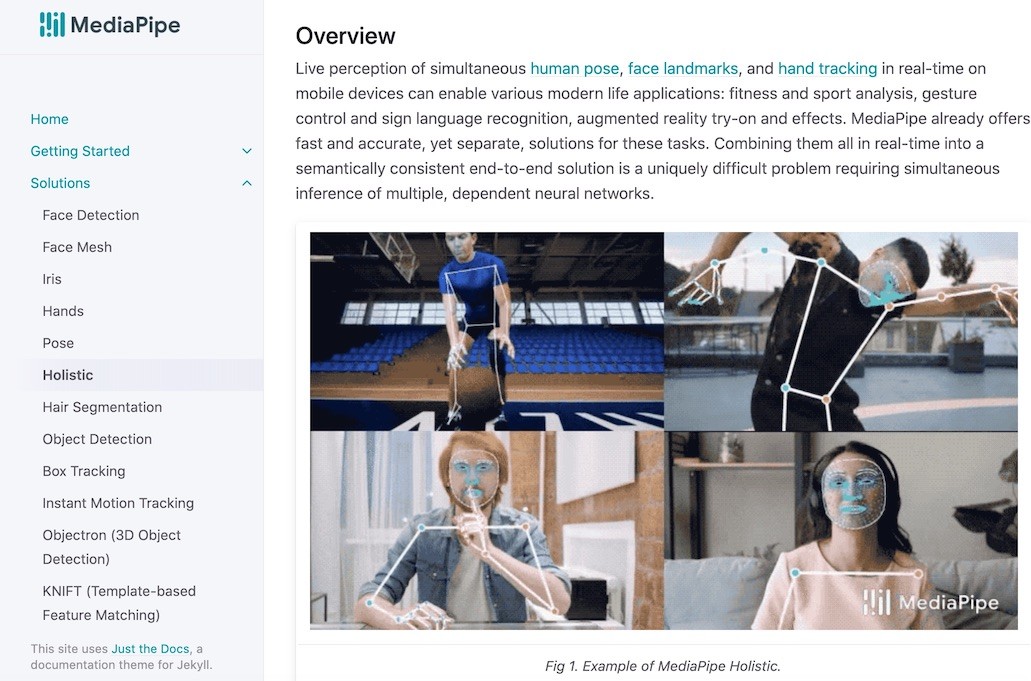Select Solutions in the sidebar
1031x681 pixels.
[60, 183]
